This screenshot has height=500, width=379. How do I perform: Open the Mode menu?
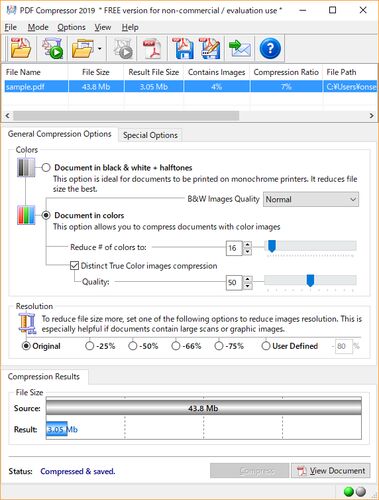(x=38, y=27)
